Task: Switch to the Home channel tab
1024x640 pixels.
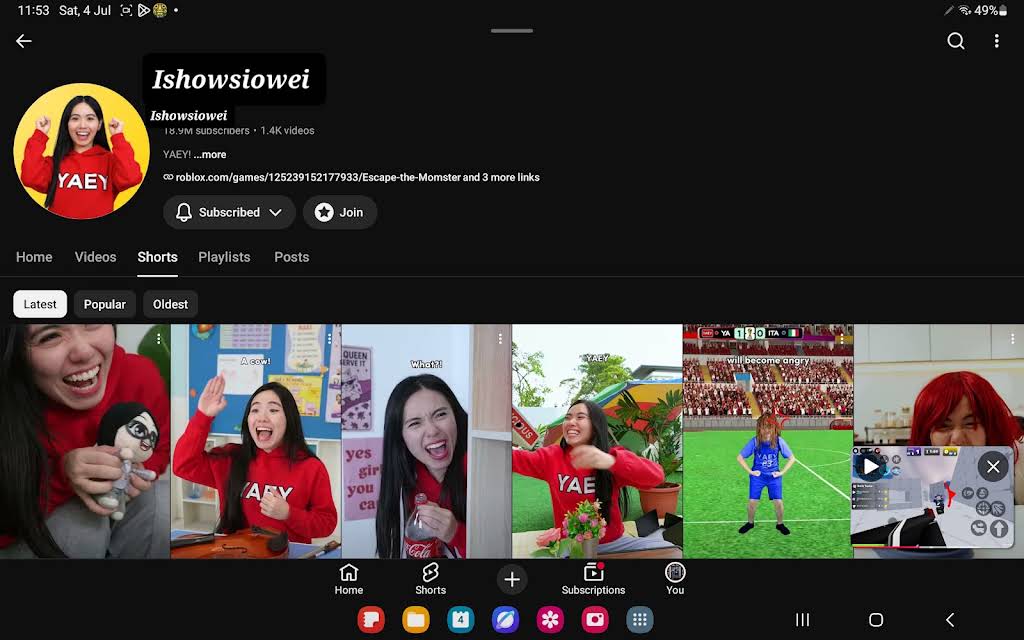Action: [x=34, y=257]
